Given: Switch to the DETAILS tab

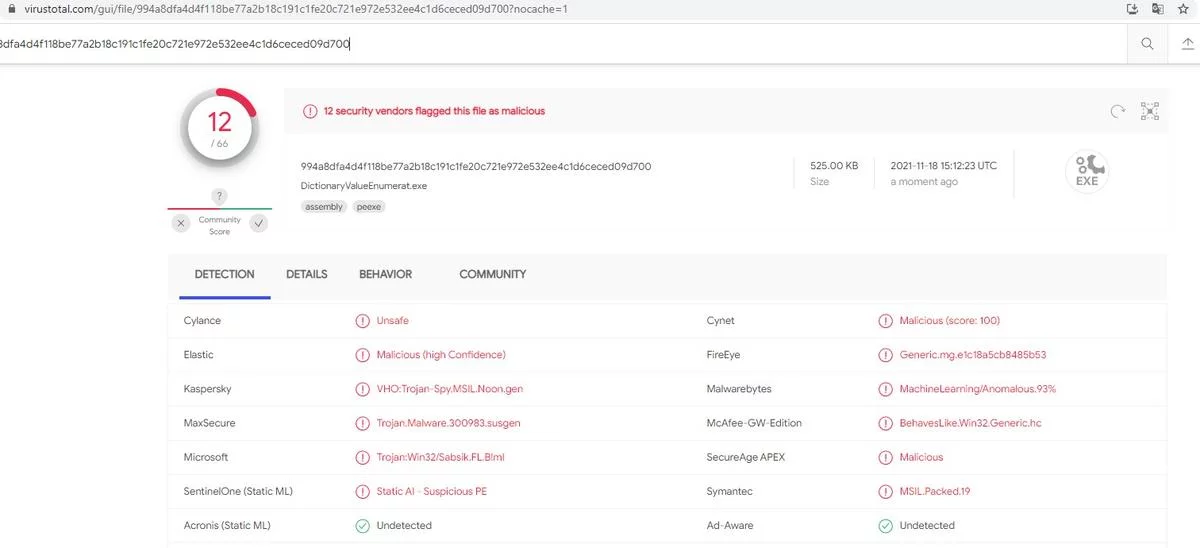Looking at the screenshot, I should tap(307, 274).
